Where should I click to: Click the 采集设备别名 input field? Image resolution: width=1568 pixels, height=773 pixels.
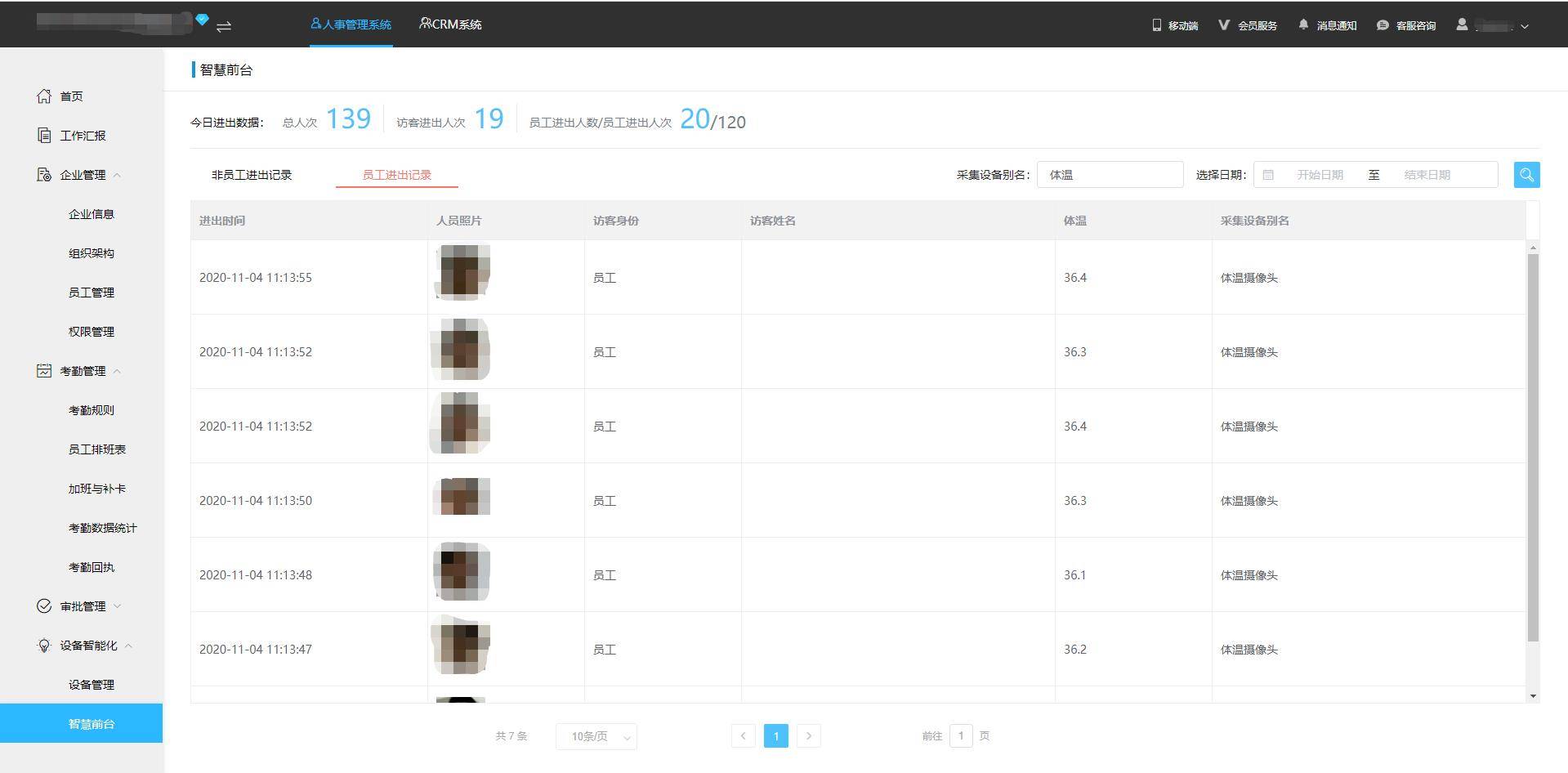tap(1110, 175)
